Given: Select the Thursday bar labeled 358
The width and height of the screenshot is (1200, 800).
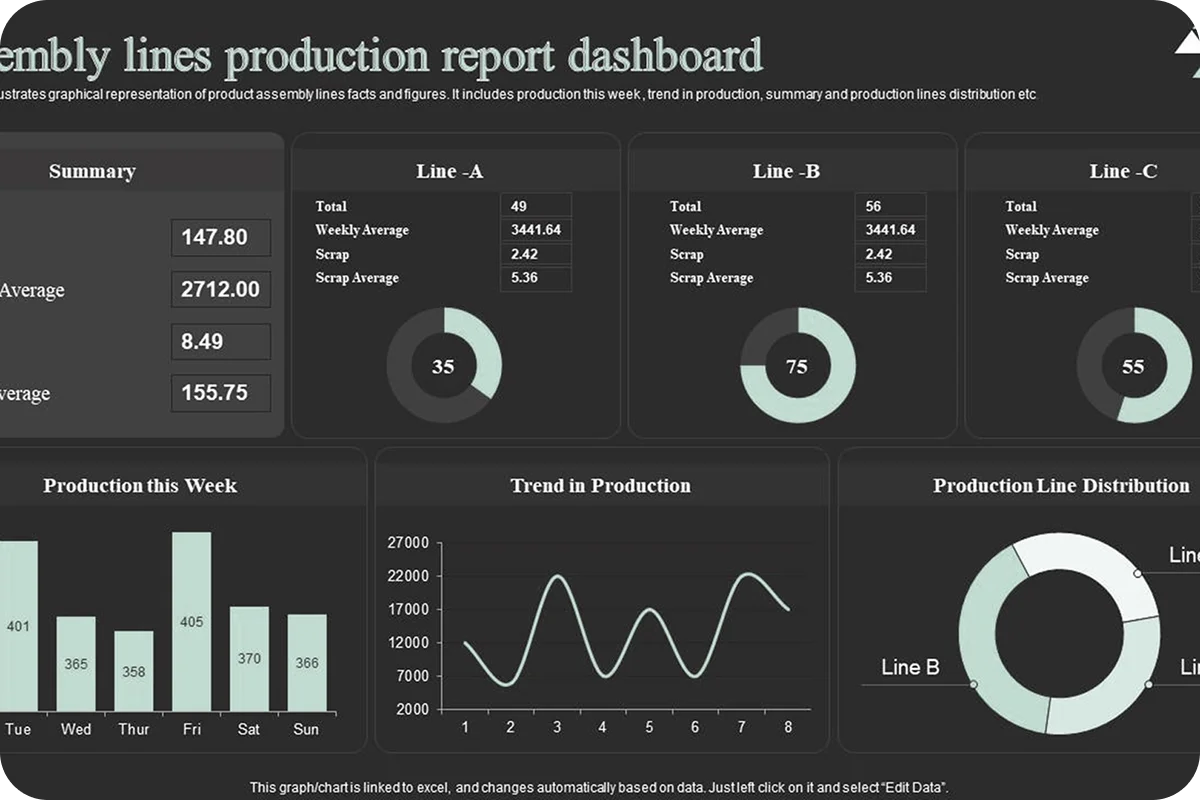Looking at the screenshot, I should (134, 671).
